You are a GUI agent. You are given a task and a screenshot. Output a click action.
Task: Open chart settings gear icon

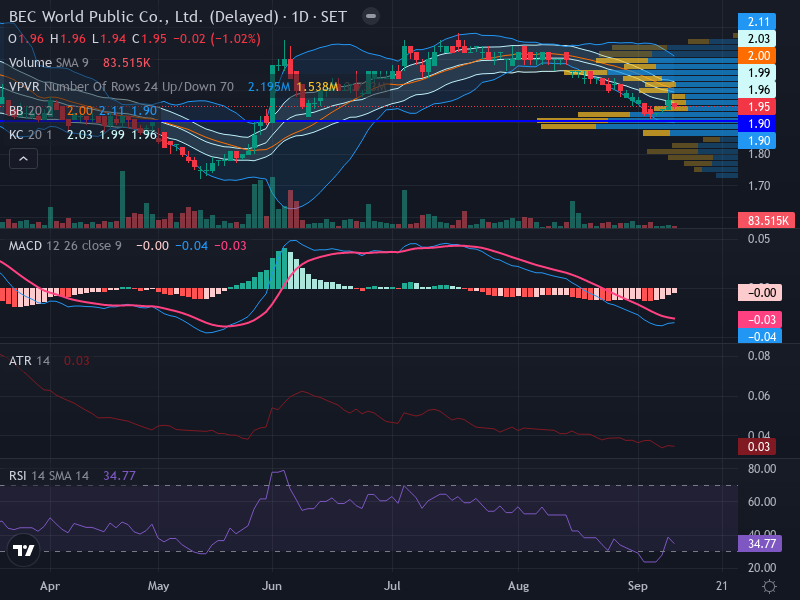pos(769,586)
